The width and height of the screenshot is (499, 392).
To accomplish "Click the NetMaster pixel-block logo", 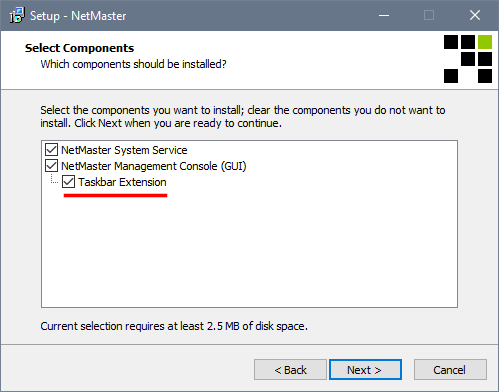I will (468, 59).
